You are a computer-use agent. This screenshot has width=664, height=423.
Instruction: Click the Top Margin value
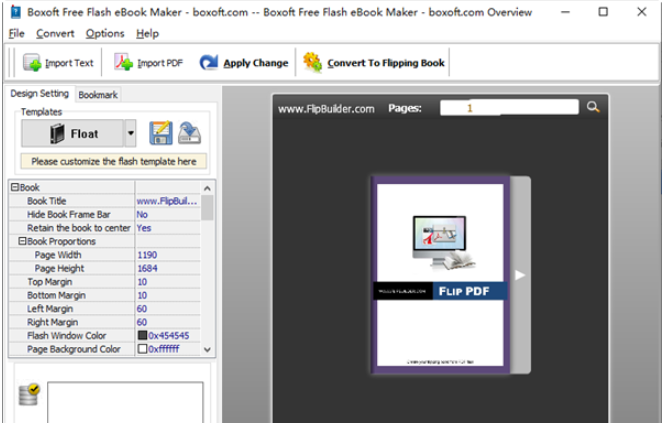[x=168, y=282]
